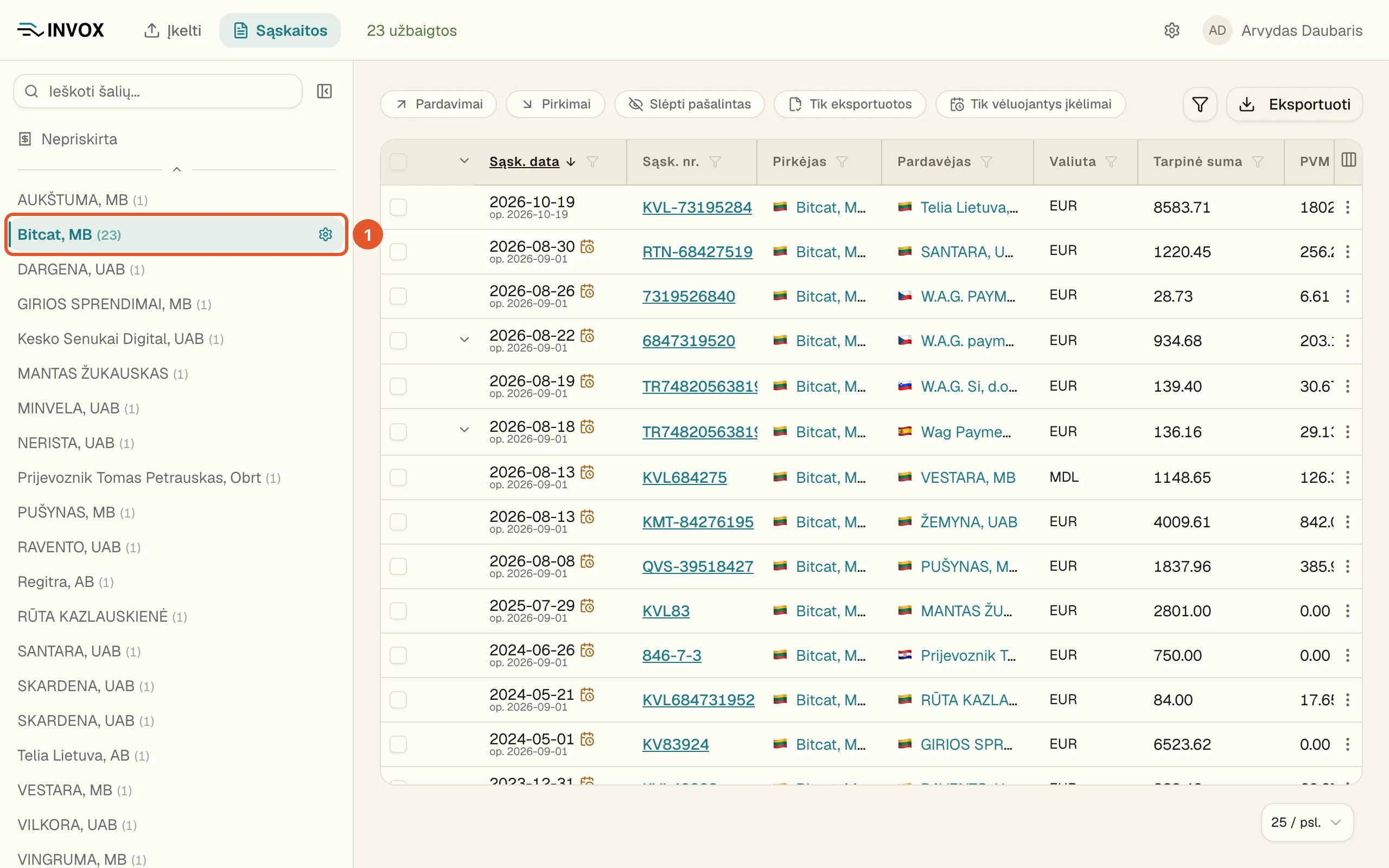Collapse the sidebar panel icon
The image size is (1389, 868).
324,91
